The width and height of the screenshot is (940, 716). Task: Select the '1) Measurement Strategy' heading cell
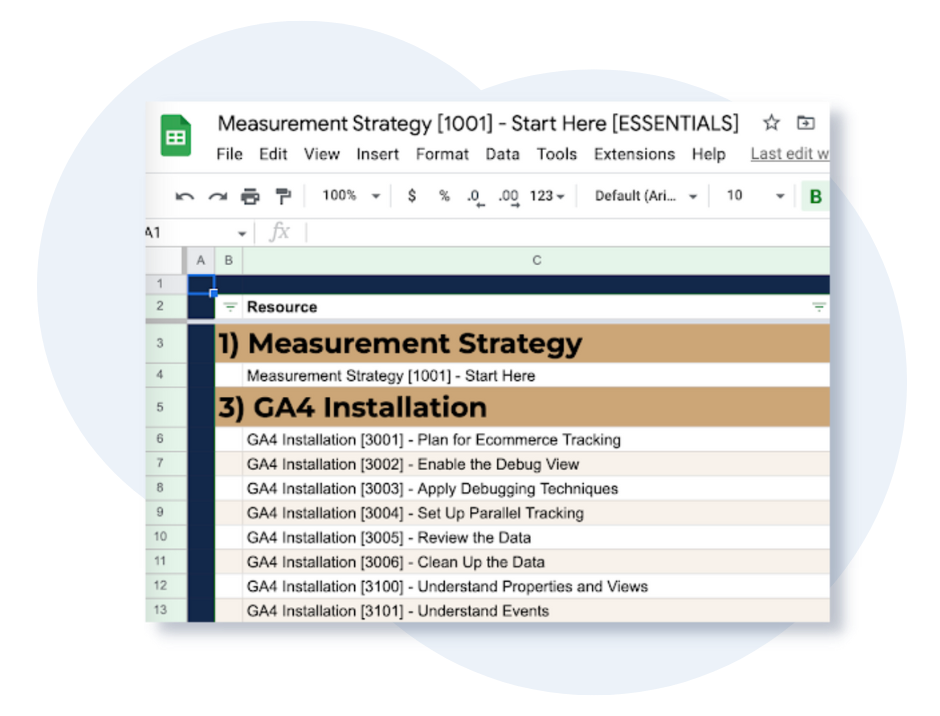click(522, 343)
